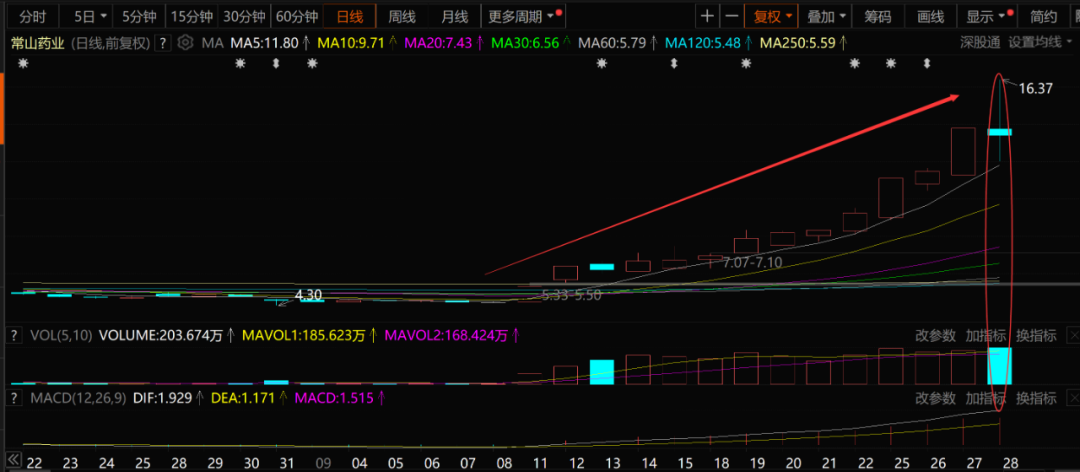This screenshot has width=1080, height=472.
Task: Click the MA60:5.79 value
Action: (x=612, y=43)
